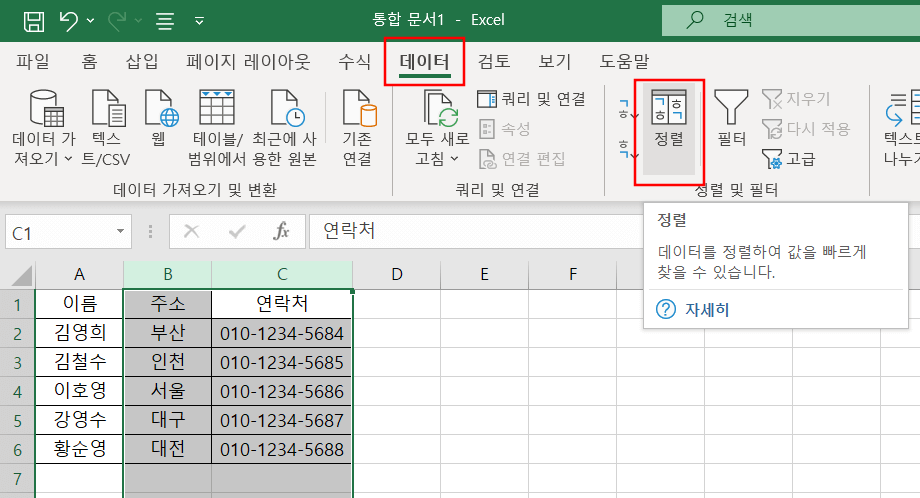This screenshot has width=920, height=498.
Task: Open 최근에 사용한 원본
Action: (285, 127)
